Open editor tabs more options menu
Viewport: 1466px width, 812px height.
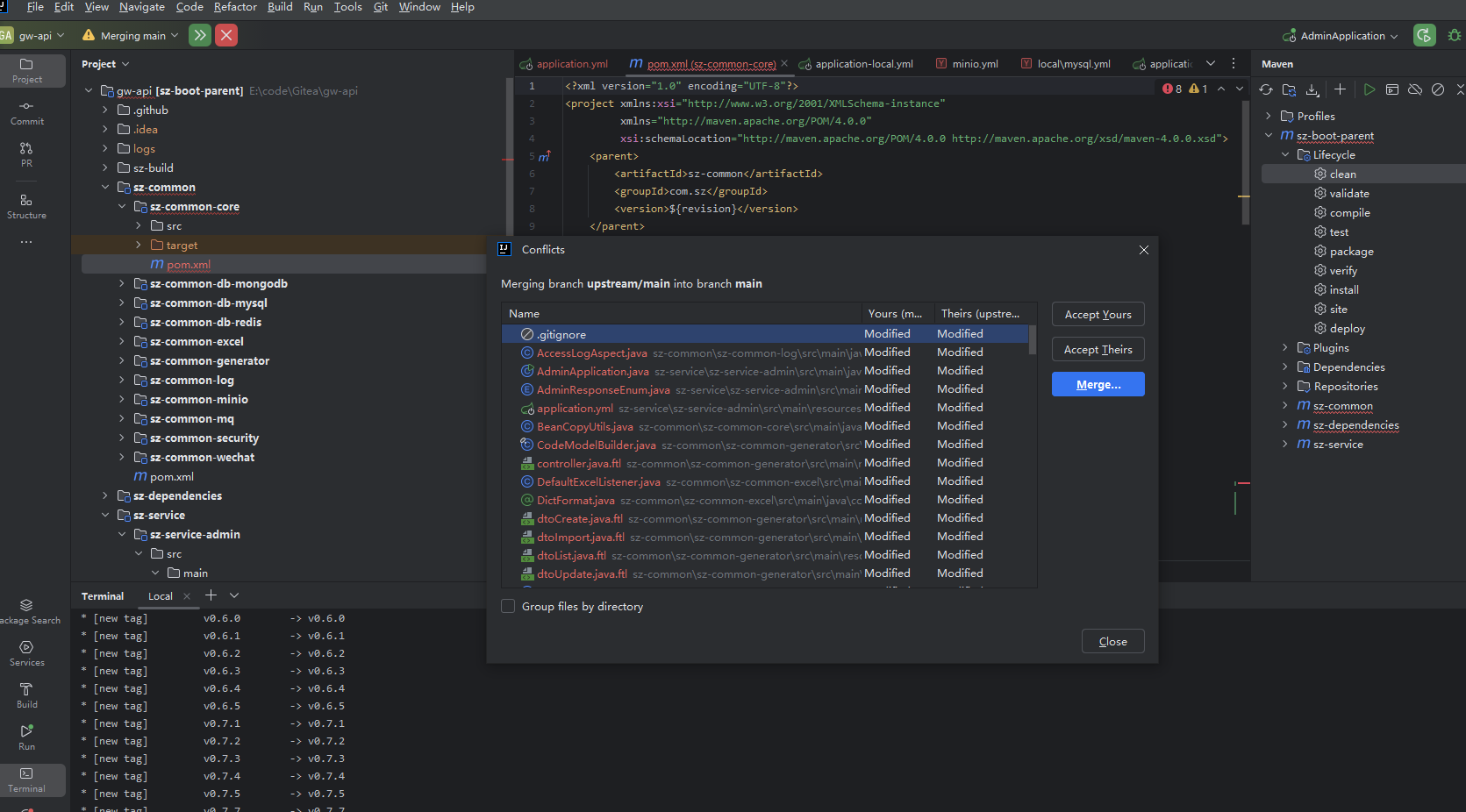point(1234,63)
